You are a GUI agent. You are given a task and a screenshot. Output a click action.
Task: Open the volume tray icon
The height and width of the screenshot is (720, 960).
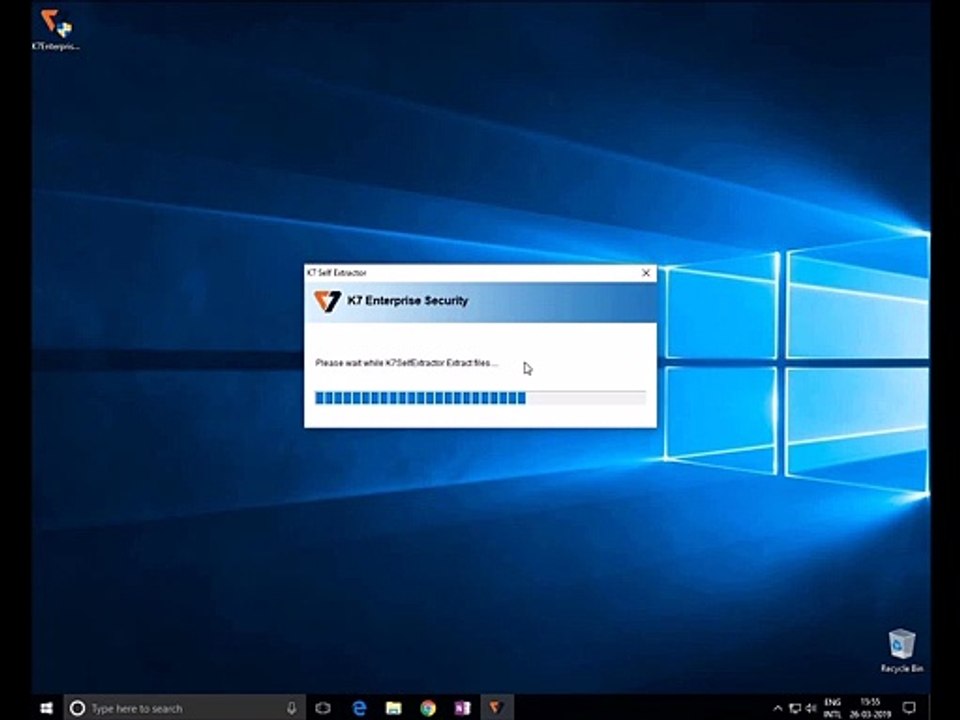811,708
